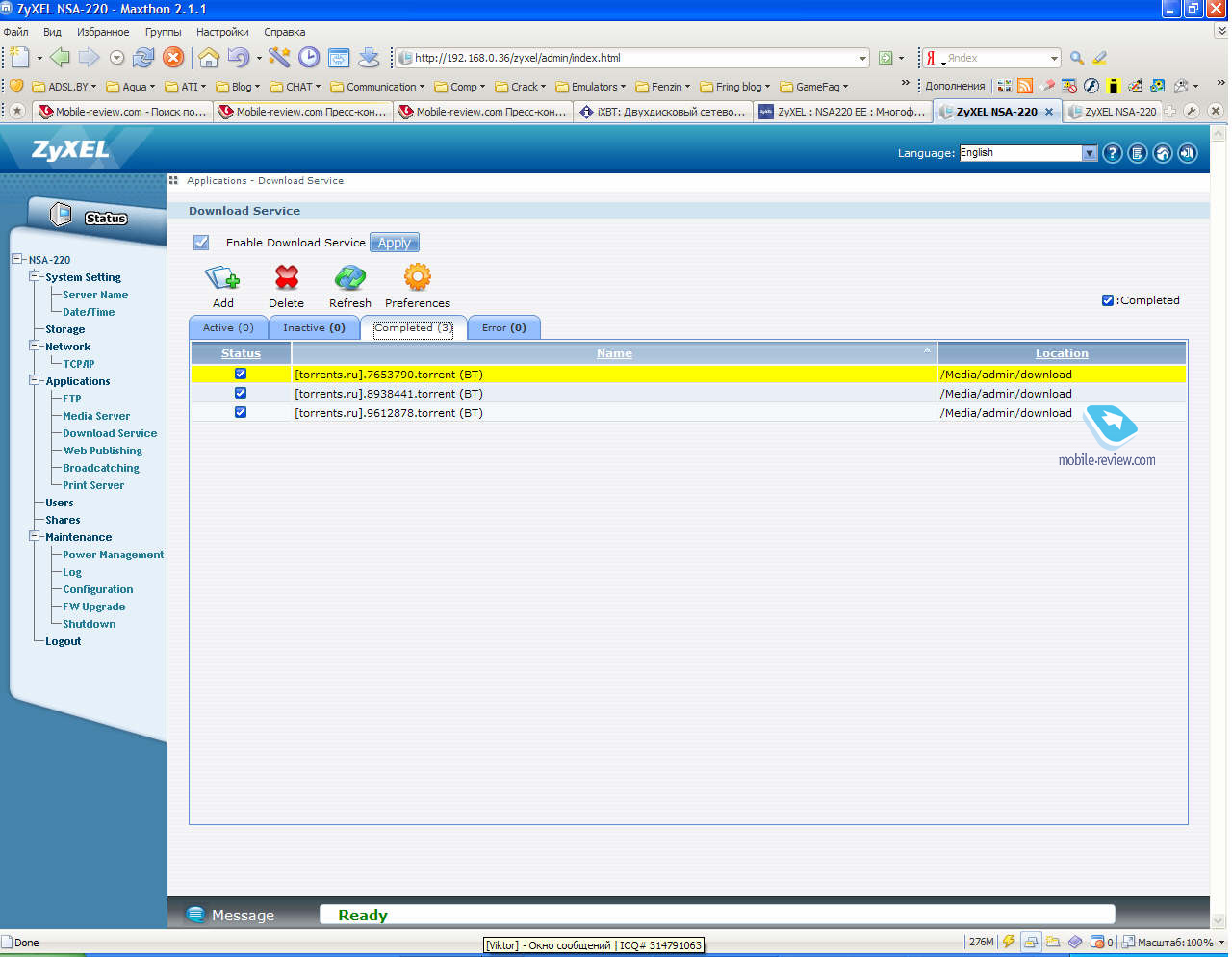Click the lightning bolt icon in status bar

pyautogui.click(x=1009, y=942)
